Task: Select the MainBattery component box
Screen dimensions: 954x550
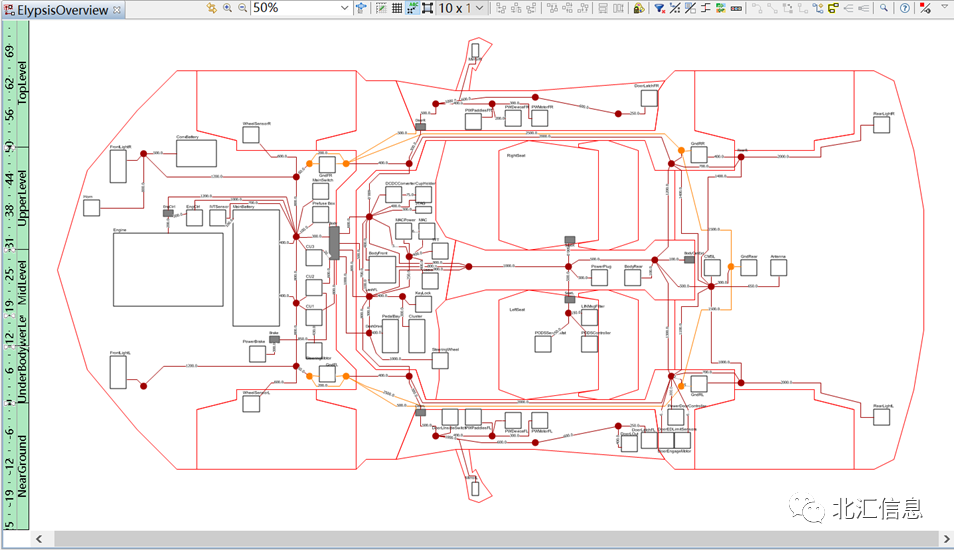Action: click(256, 268)
